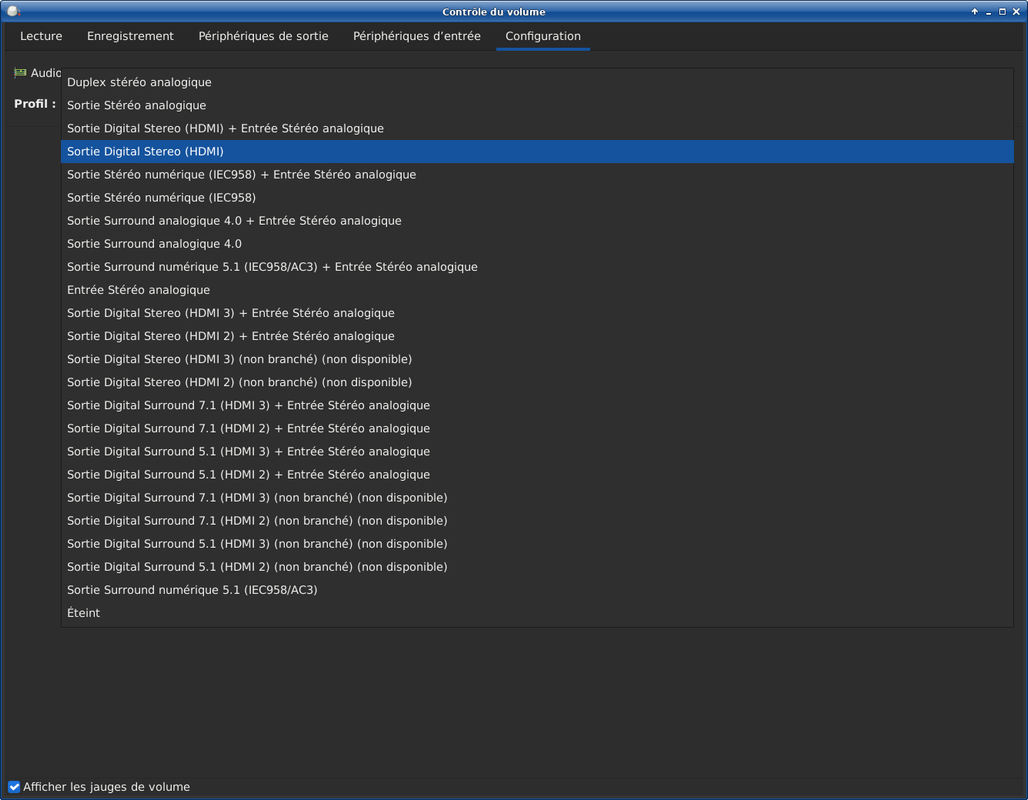
Task: Go to Périphériques de sortie tab
Action: (x=264, y=36)
